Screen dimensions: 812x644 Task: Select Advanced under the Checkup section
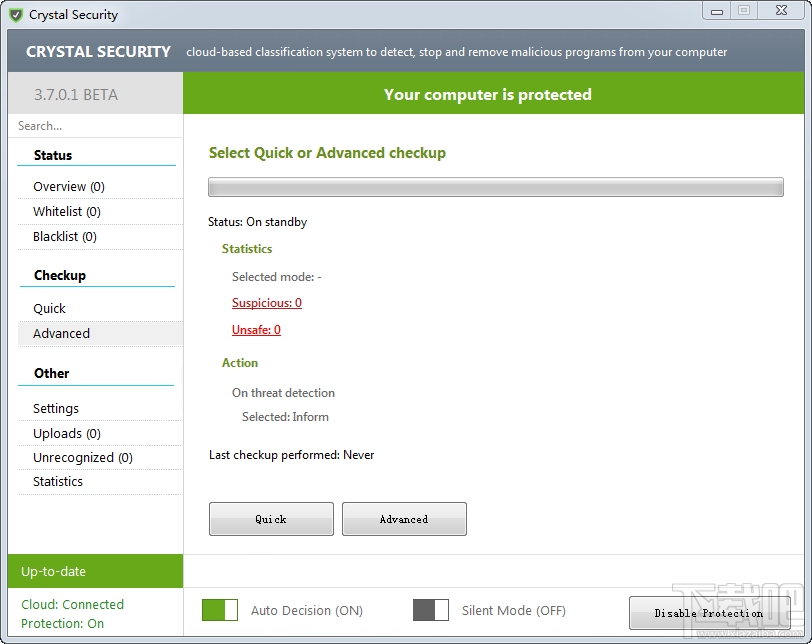tap(60, 333)
